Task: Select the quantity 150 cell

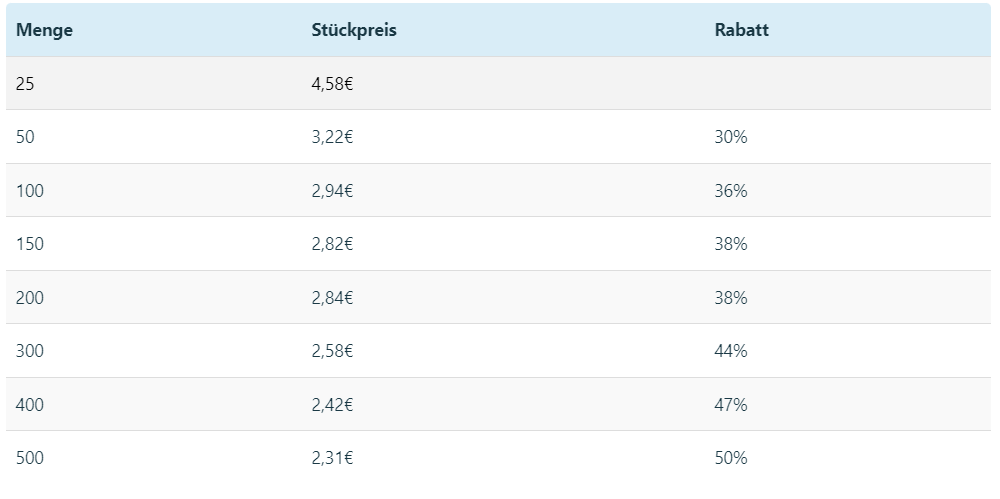Action: pyautogui.click(x=30, y=244)
